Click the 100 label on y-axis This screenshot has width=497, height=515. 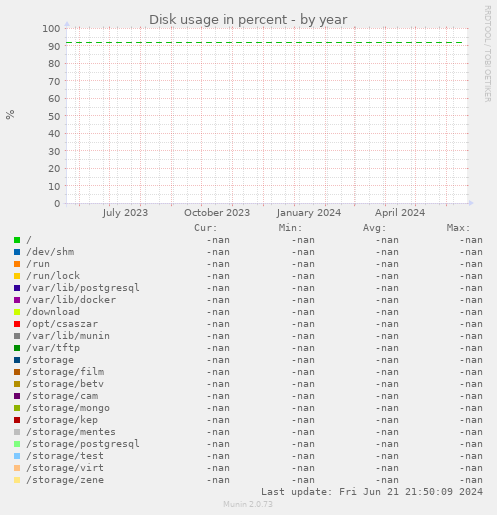pos(51,28)
